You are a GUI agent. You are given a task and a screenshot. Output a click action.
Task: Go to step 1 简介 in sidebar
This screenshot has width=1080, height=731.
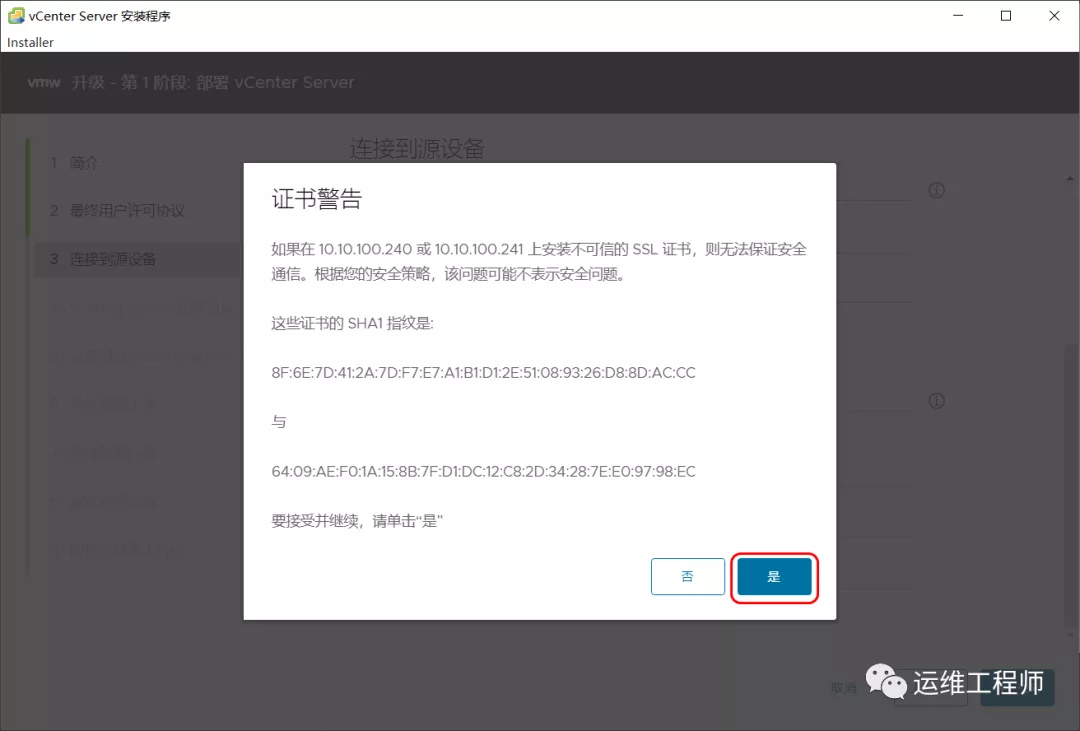coord(84,163)
